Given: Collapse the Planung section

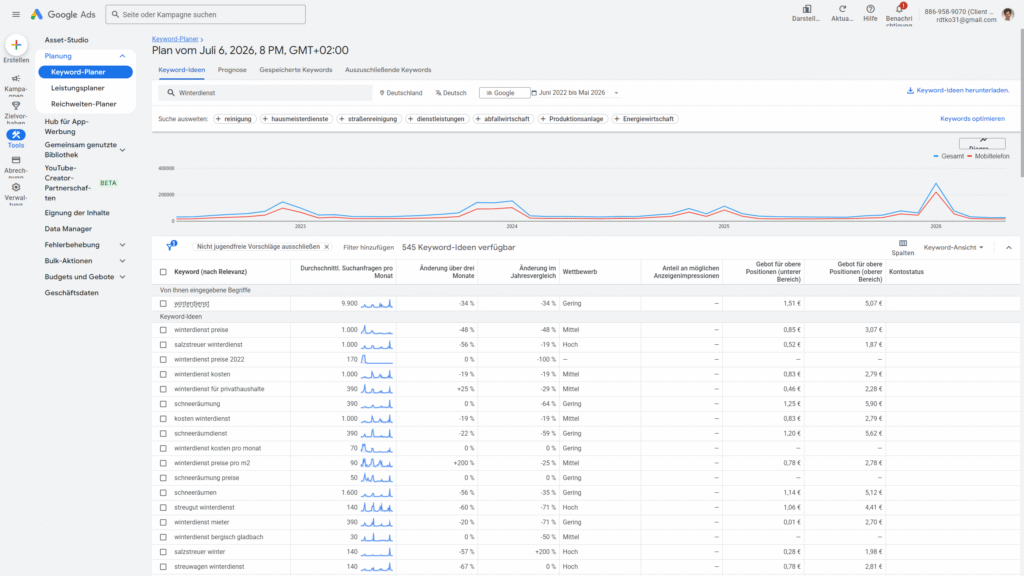Looking at the screenshot, I should click(x=122, y=56).
